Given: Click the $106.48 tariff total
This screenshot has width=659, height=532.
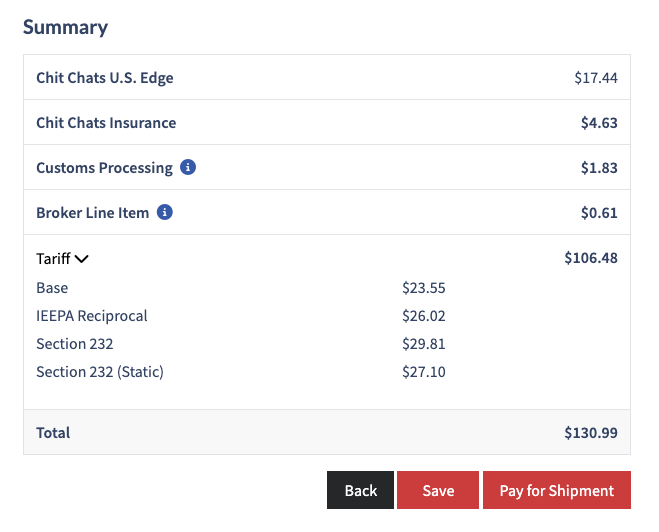Looking at the screenshot, I should point(591,258).
